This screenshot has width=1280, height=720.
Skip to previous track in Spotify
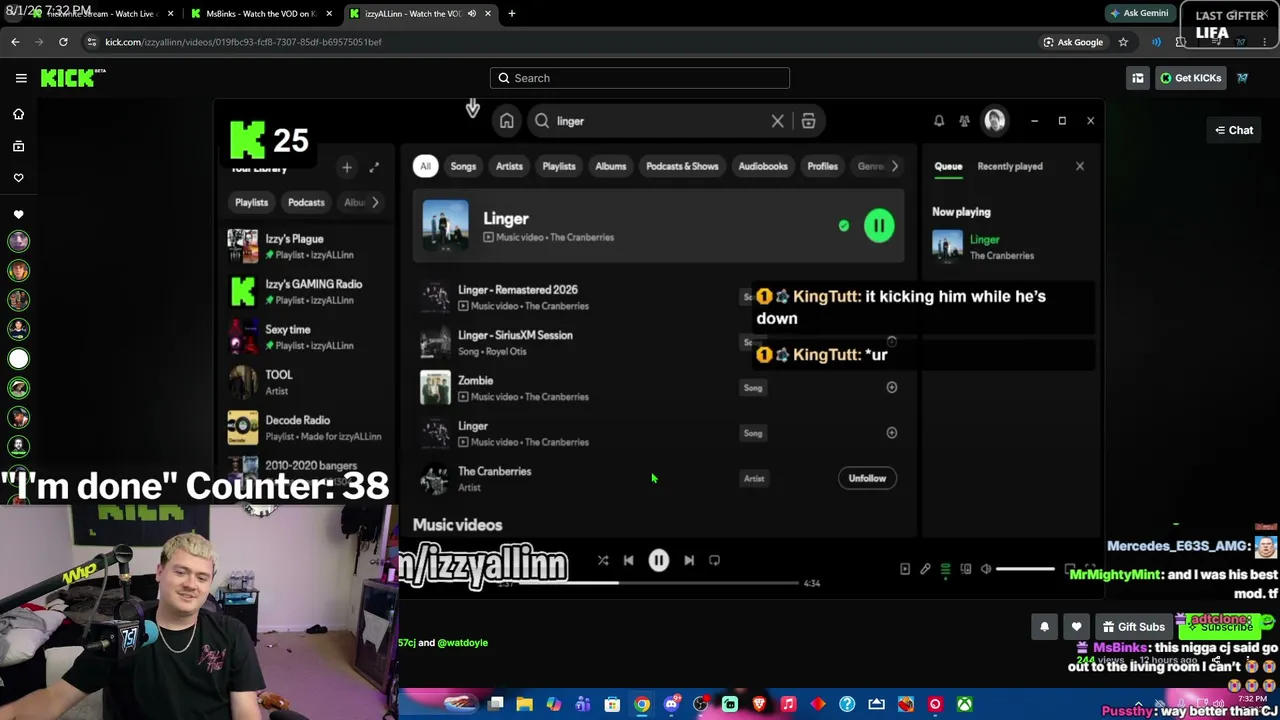tap(628, 561)
